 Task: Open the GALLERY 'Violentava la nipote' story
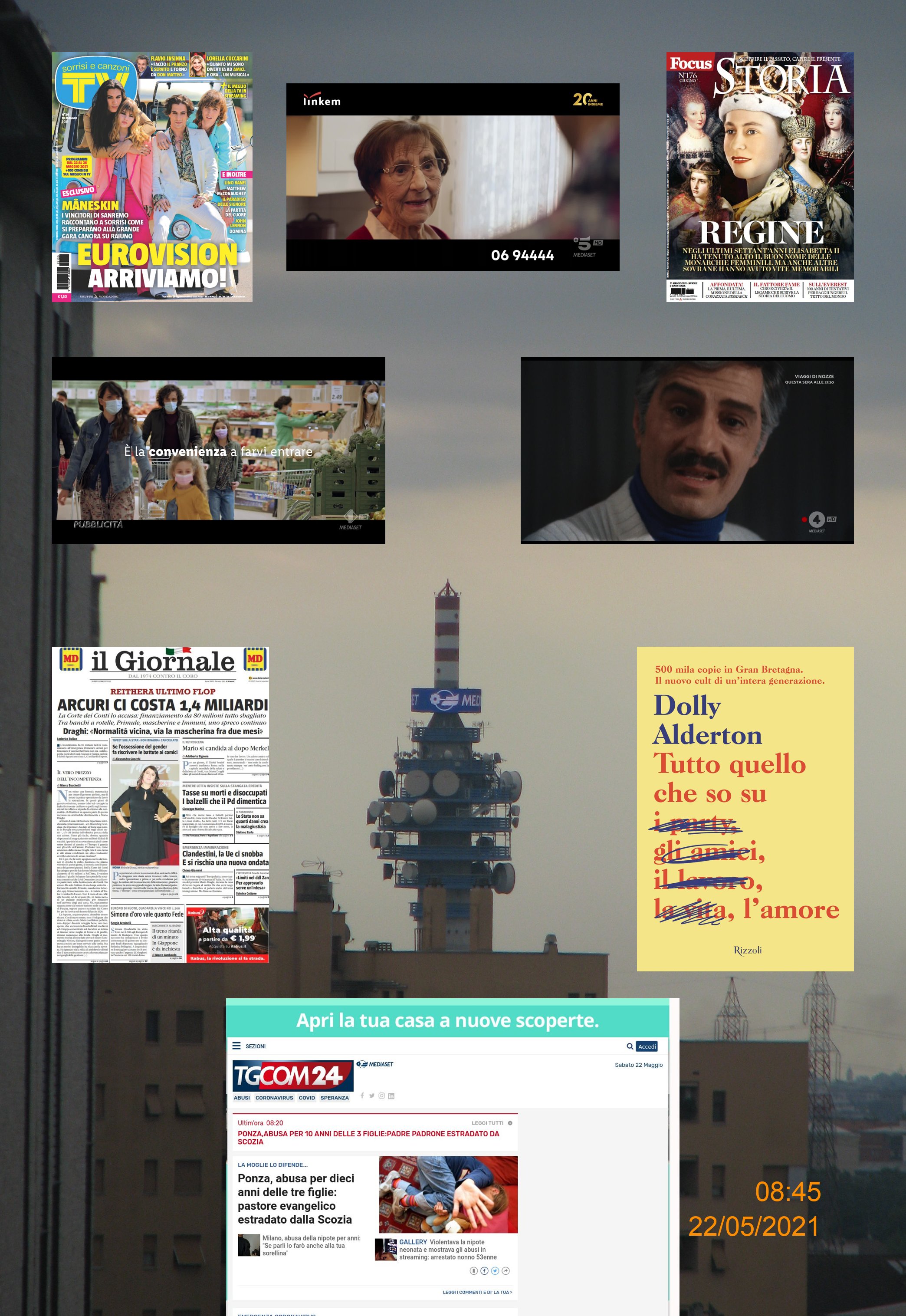click(448, 1249)
